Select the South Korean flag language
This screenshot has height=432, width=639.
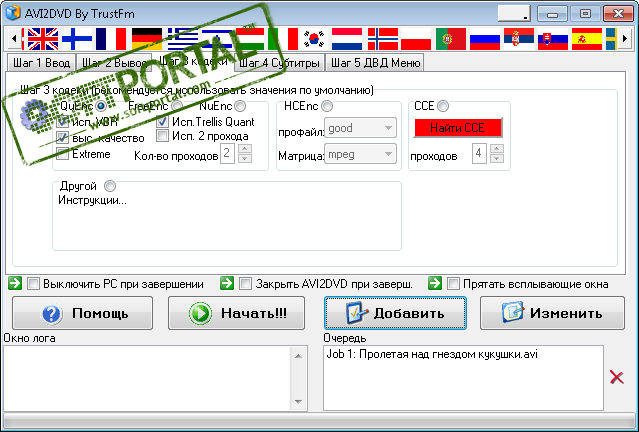tap(314, 39)
